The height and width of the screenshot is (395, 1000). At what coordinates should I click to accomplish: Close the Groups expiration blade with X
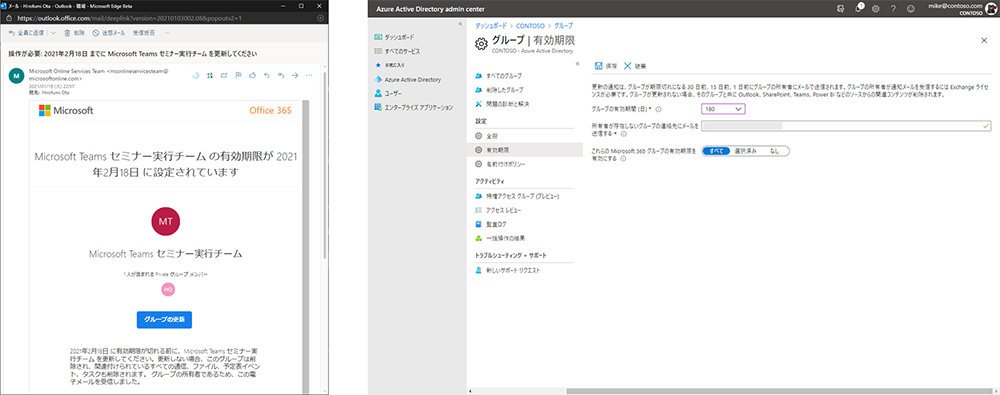984,40
